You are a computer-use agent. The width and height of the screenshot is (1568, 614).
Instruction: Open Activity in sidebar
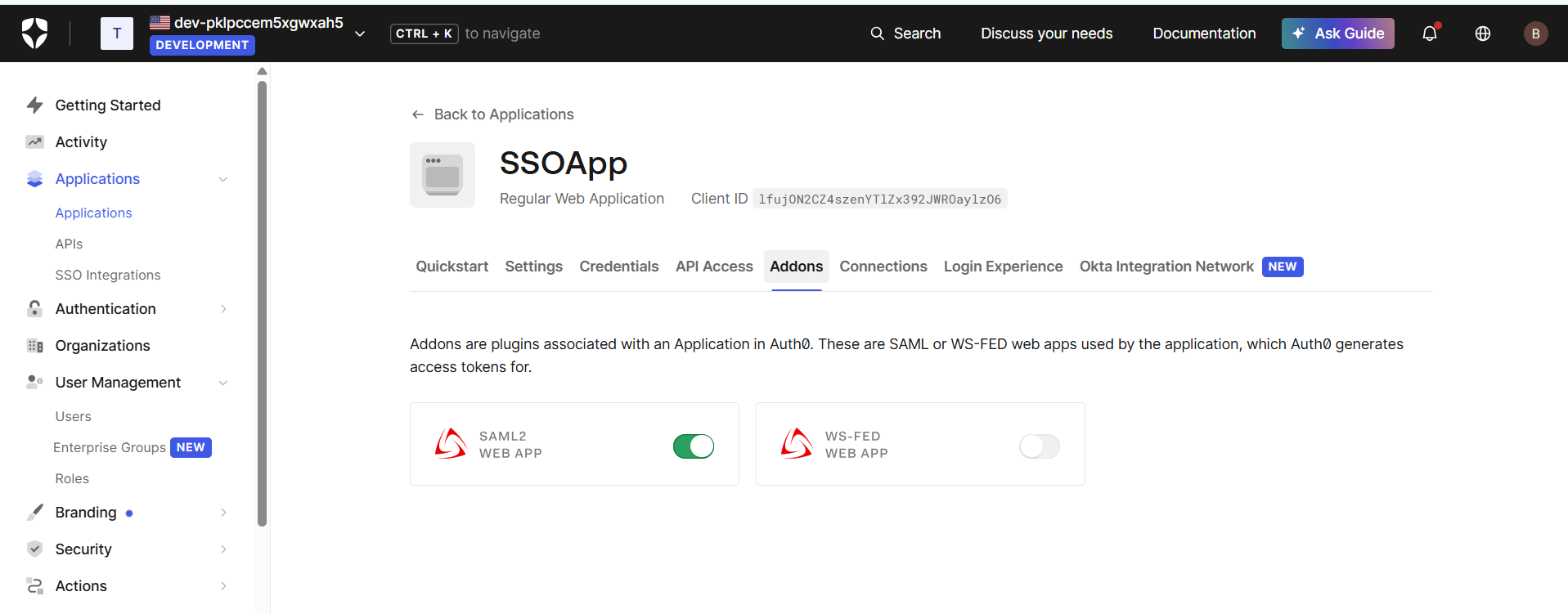coord(81,141)
